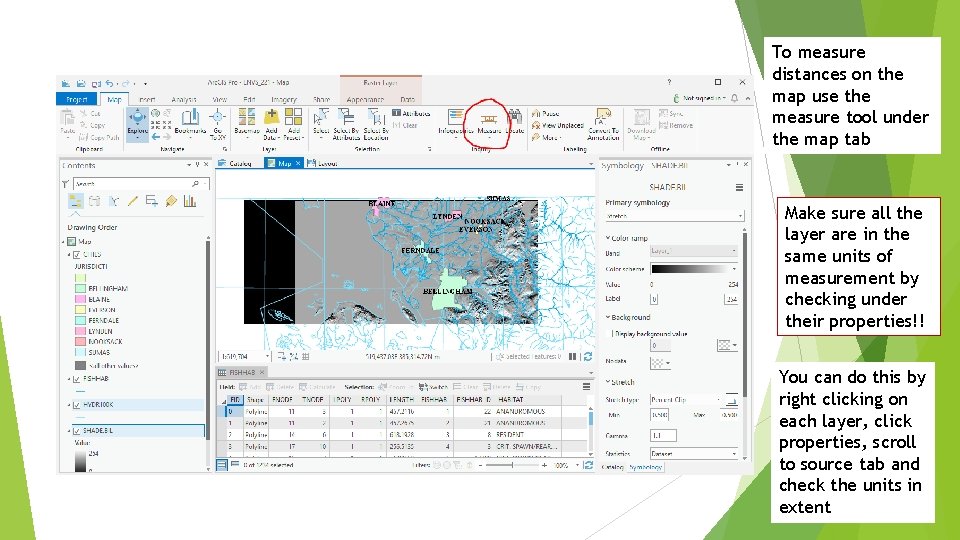Select the Explore navigation tool
This screenshot has width=960, height=540.
137,122
